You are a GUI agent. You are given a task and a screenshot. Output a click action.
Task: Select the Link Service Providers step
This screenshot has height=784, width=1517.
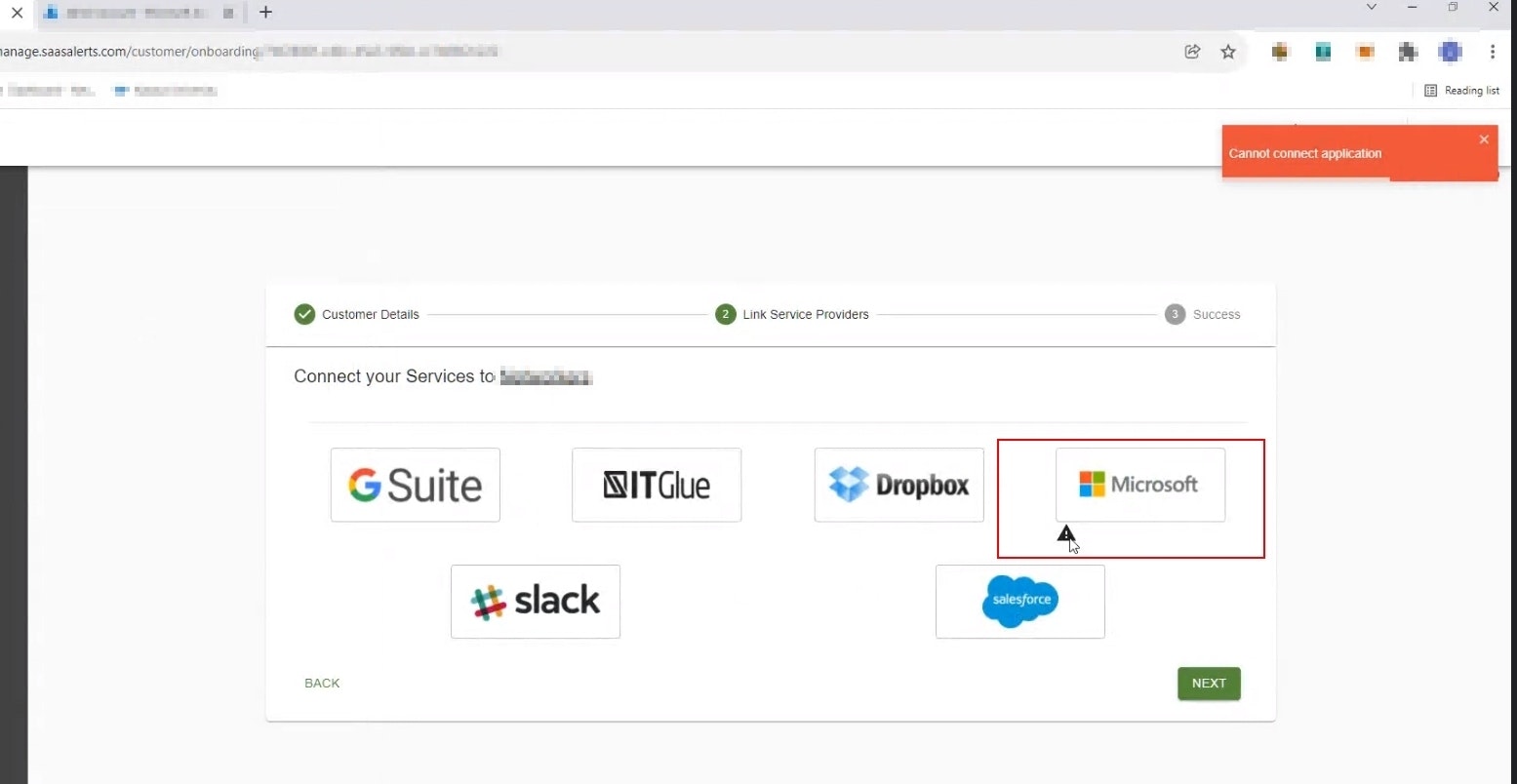[791, 314]
